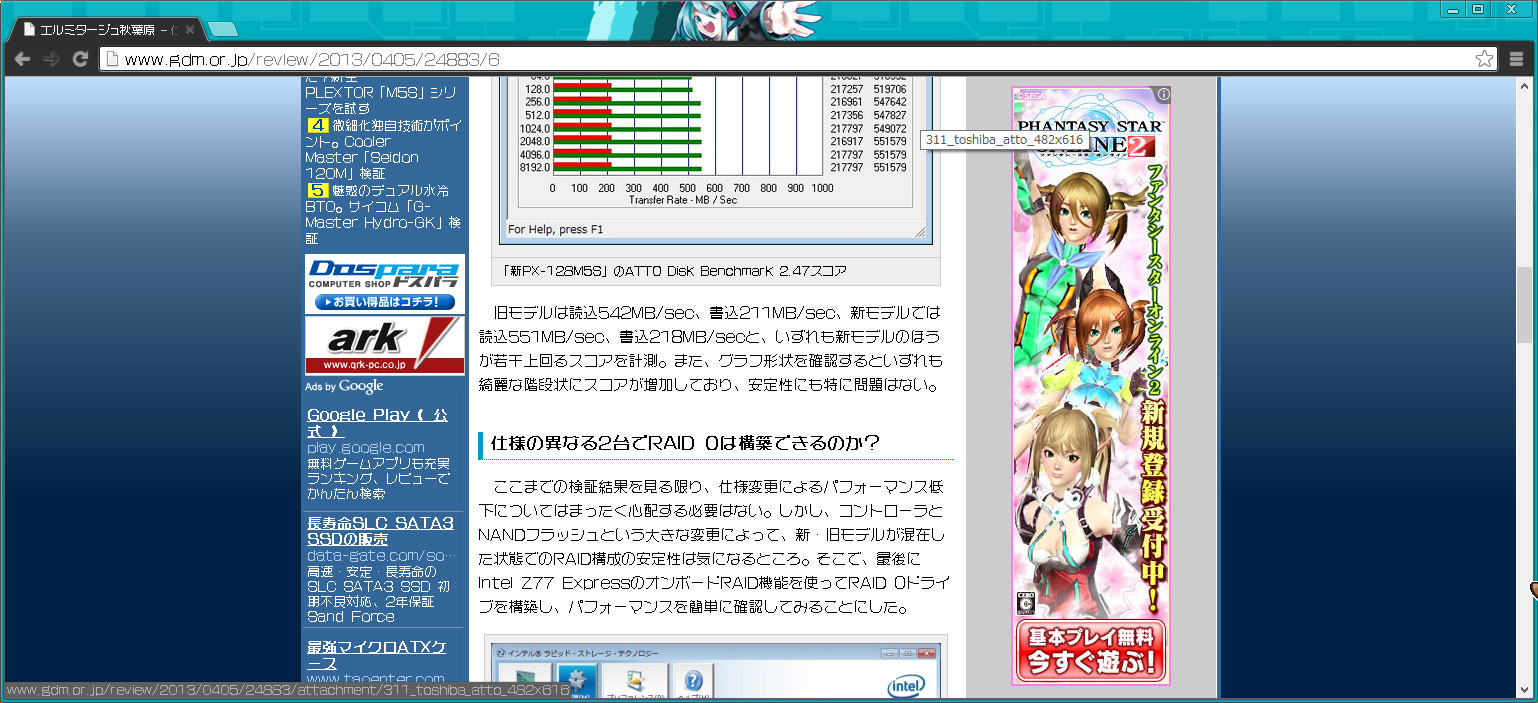Screen dimensions: 1538x703
Task: Go back using the browser back arrow
Action: click(x=22, y=59)
